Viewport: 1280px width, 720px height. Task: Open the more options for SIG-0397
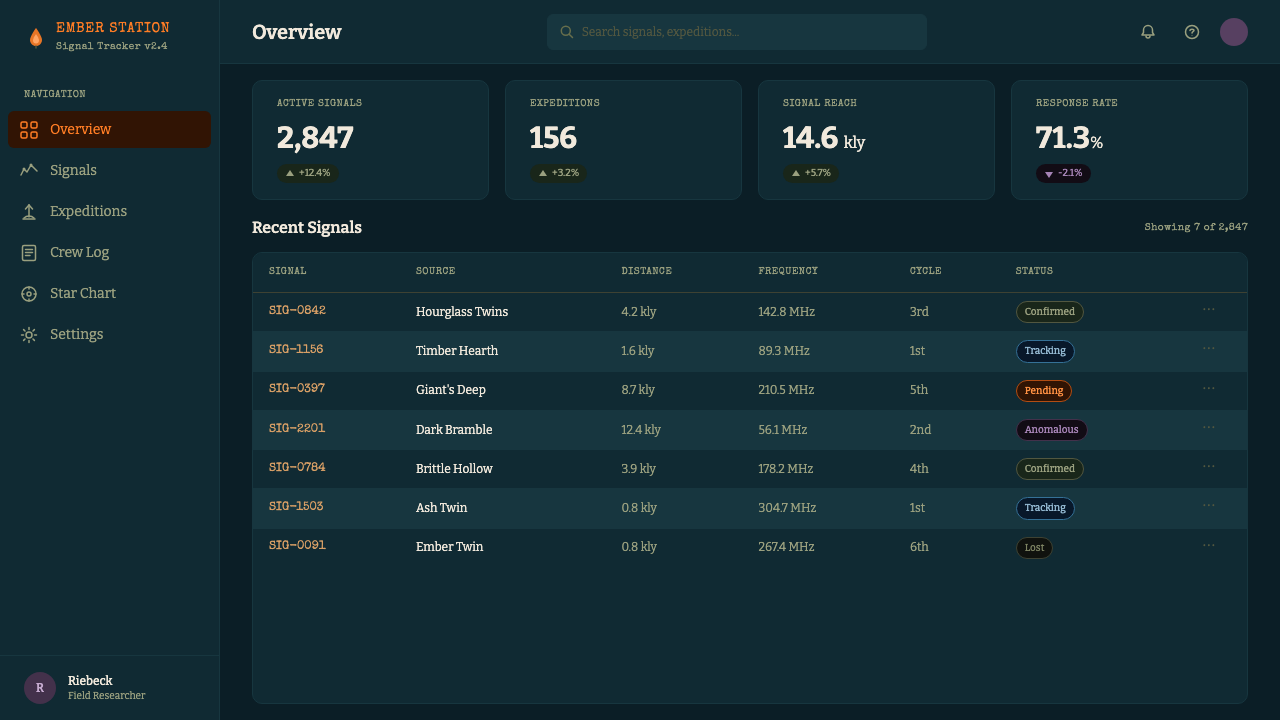[1209, 388]
